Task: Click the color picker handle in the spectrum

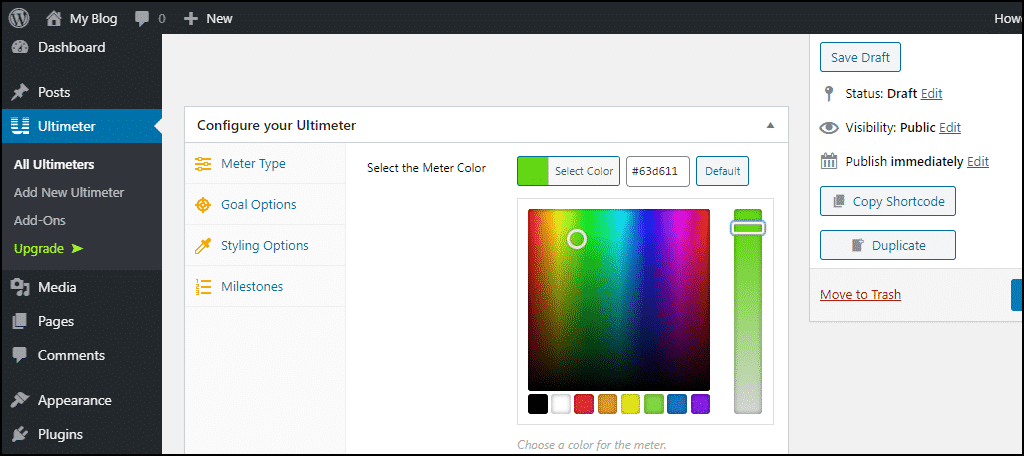Action: (x=577, y=238)
